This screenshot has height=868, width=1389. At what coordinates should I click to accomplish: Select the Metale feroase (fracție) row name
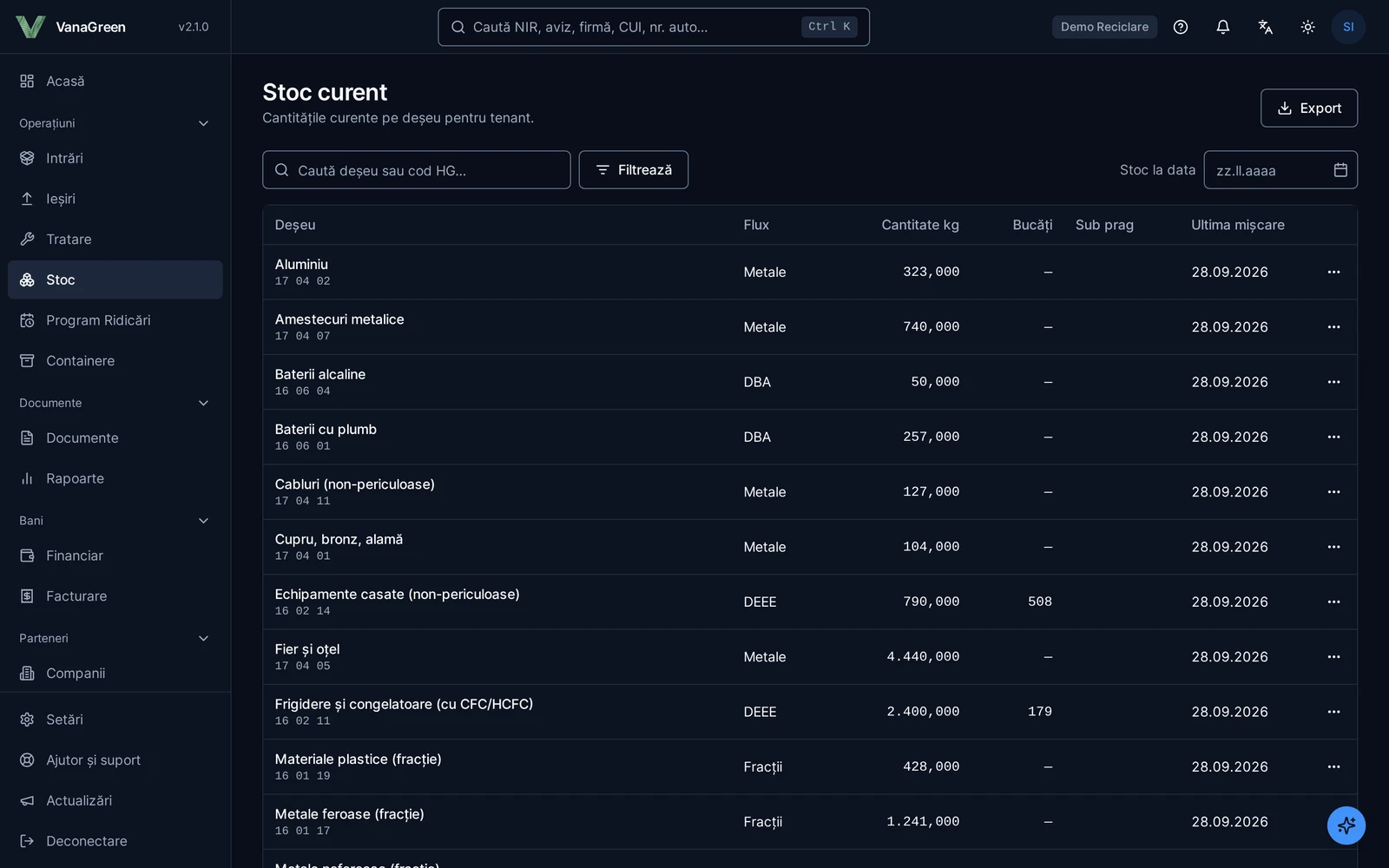[350, 814]
